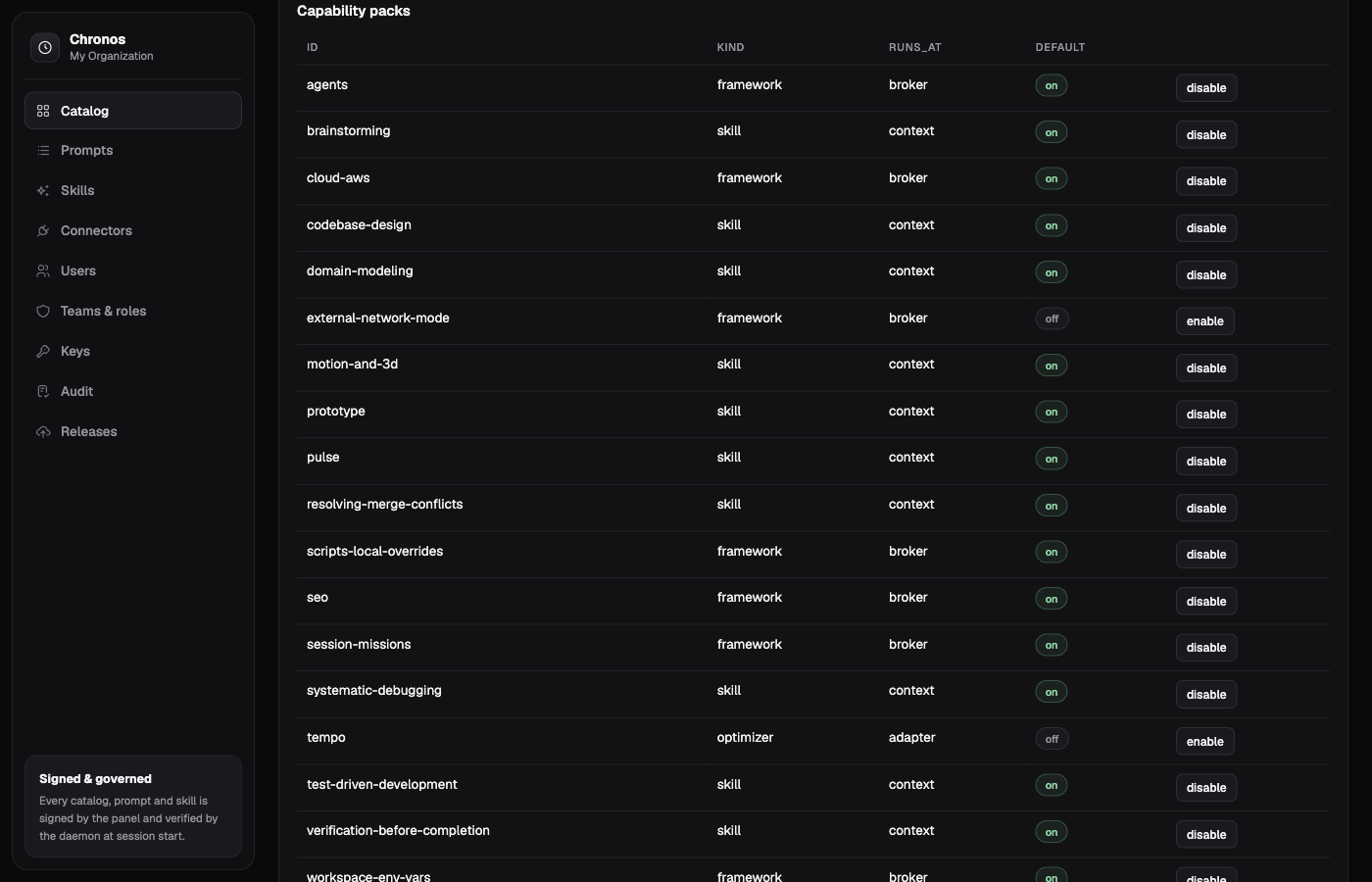
Task: Click the Connectors plug icon
Action: pyautogui.click(x=43, y=230)
